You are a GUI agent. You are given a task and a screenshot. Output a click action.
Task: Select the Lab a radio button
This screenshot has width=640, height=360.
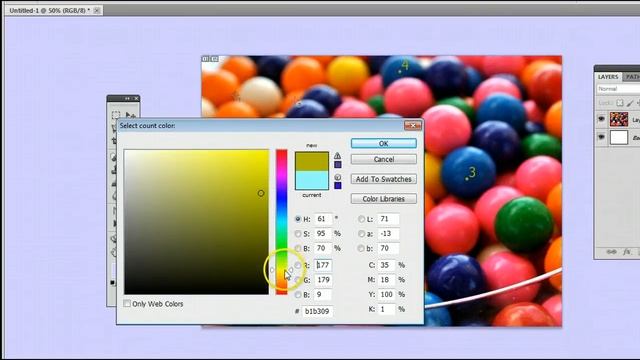361,234
